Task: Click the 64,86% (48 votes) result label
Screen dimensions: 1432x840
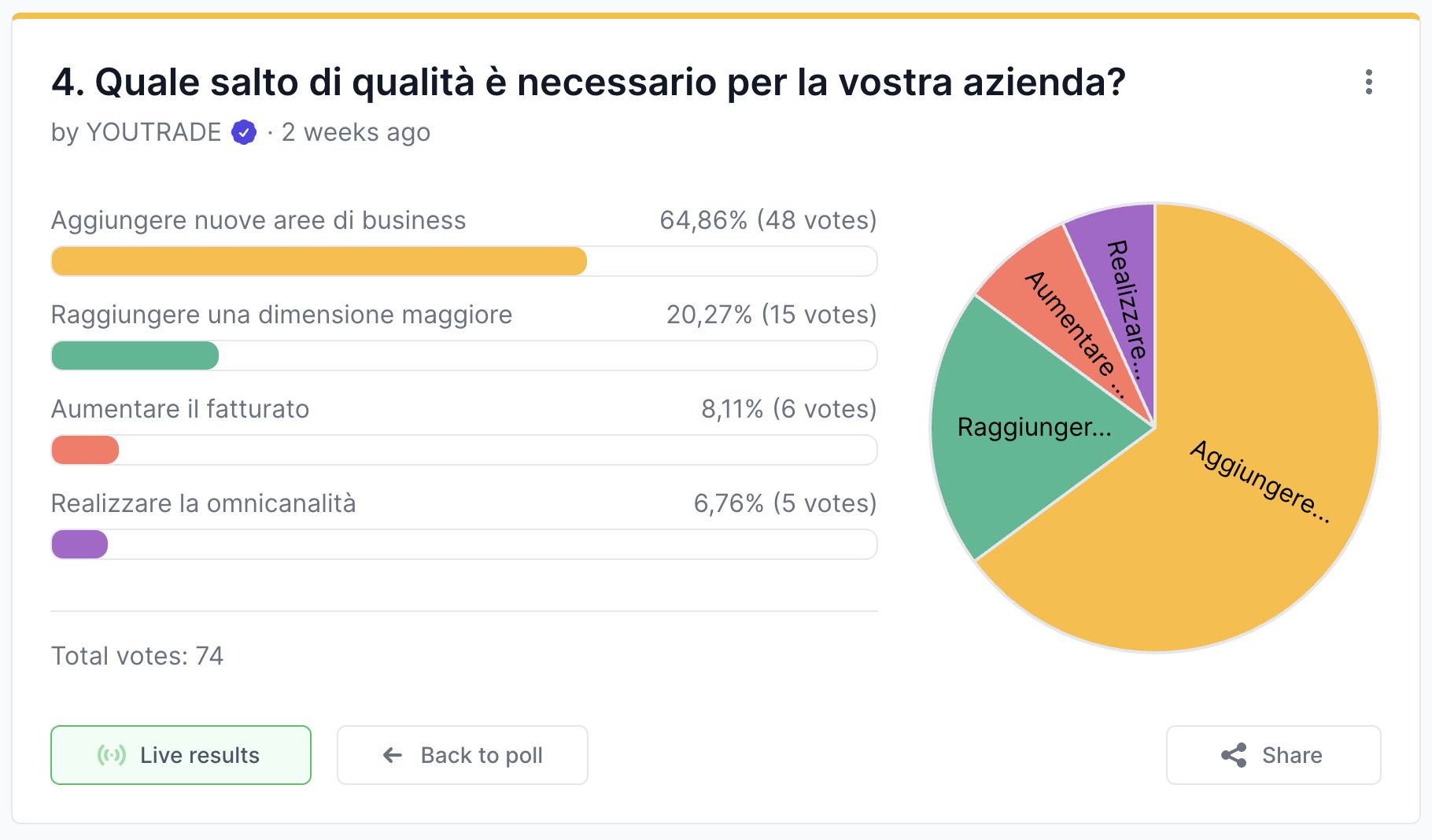Action: [768, 220]
